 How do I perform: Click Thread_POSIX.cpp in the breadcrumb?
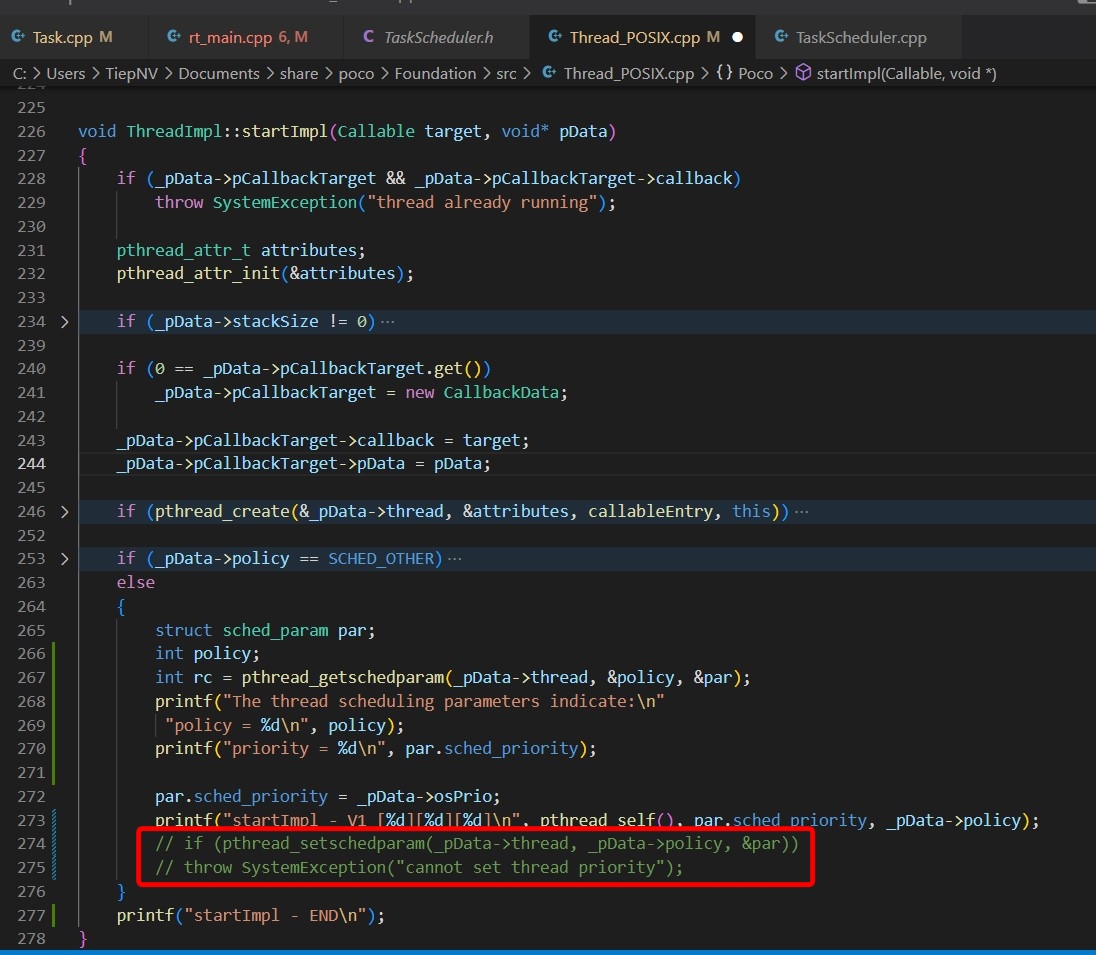[x=628, y=73]
